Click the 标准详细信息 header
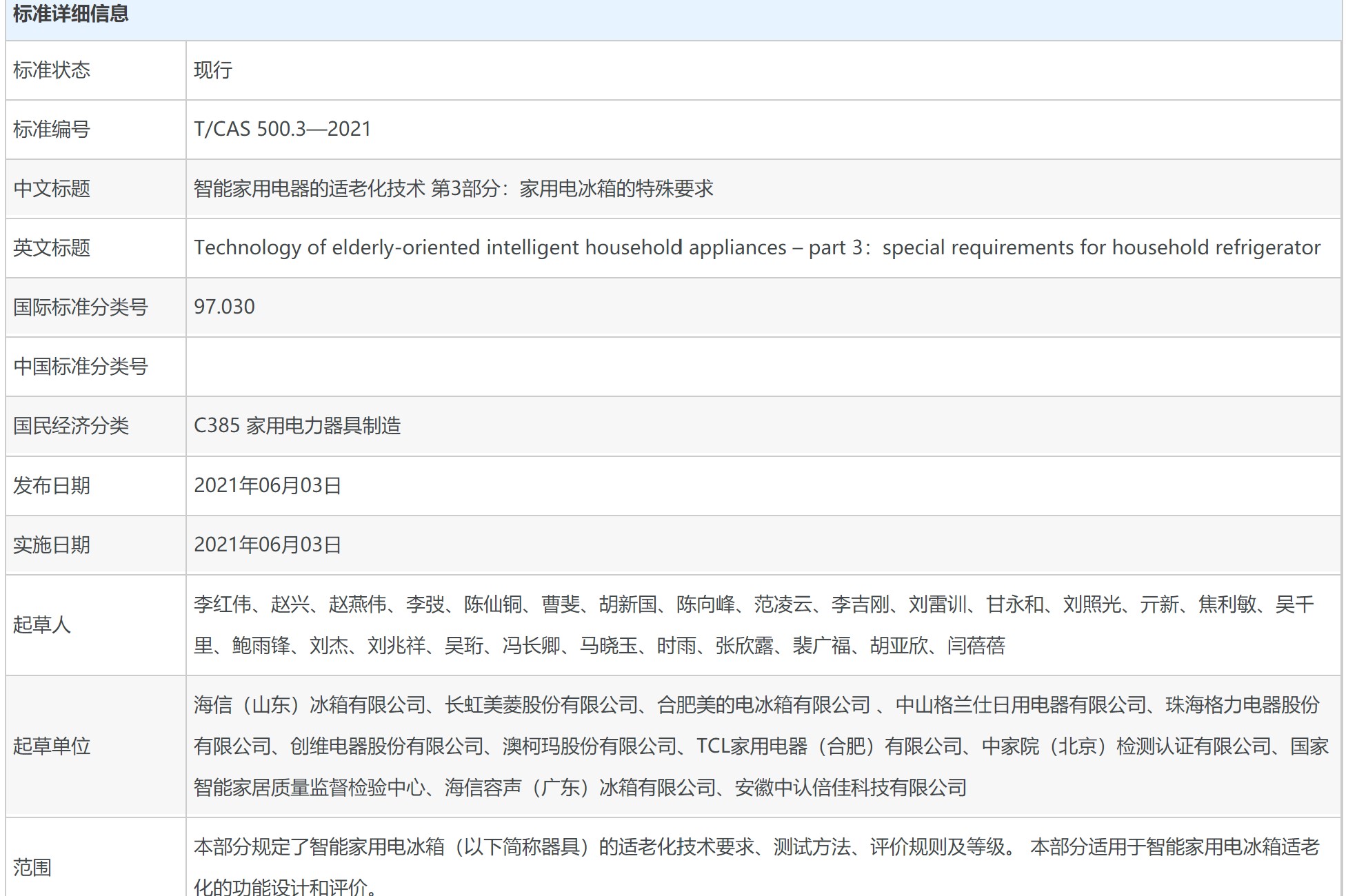 point(70,14)
